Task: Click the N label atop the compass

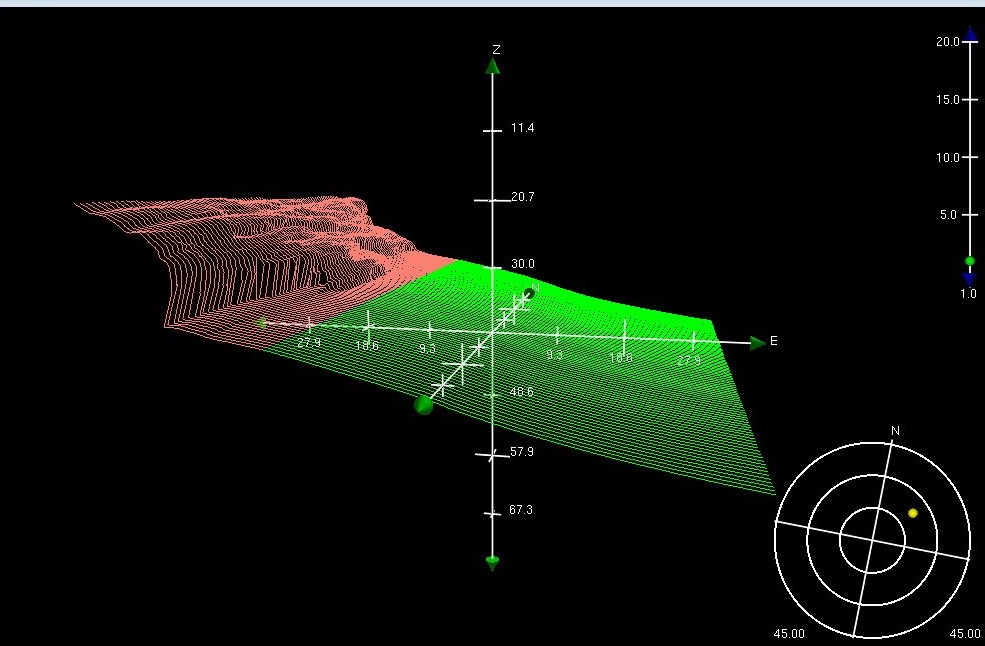Action: pyautogui.click(x=895, y=431)
